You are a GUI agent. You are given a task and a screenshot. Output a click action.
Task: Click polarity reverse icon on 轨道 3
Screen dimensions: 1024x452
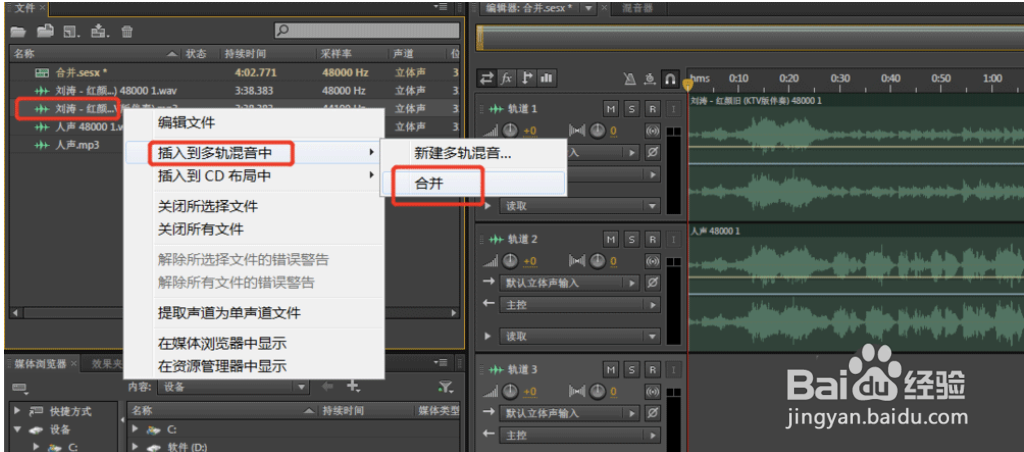652,413
